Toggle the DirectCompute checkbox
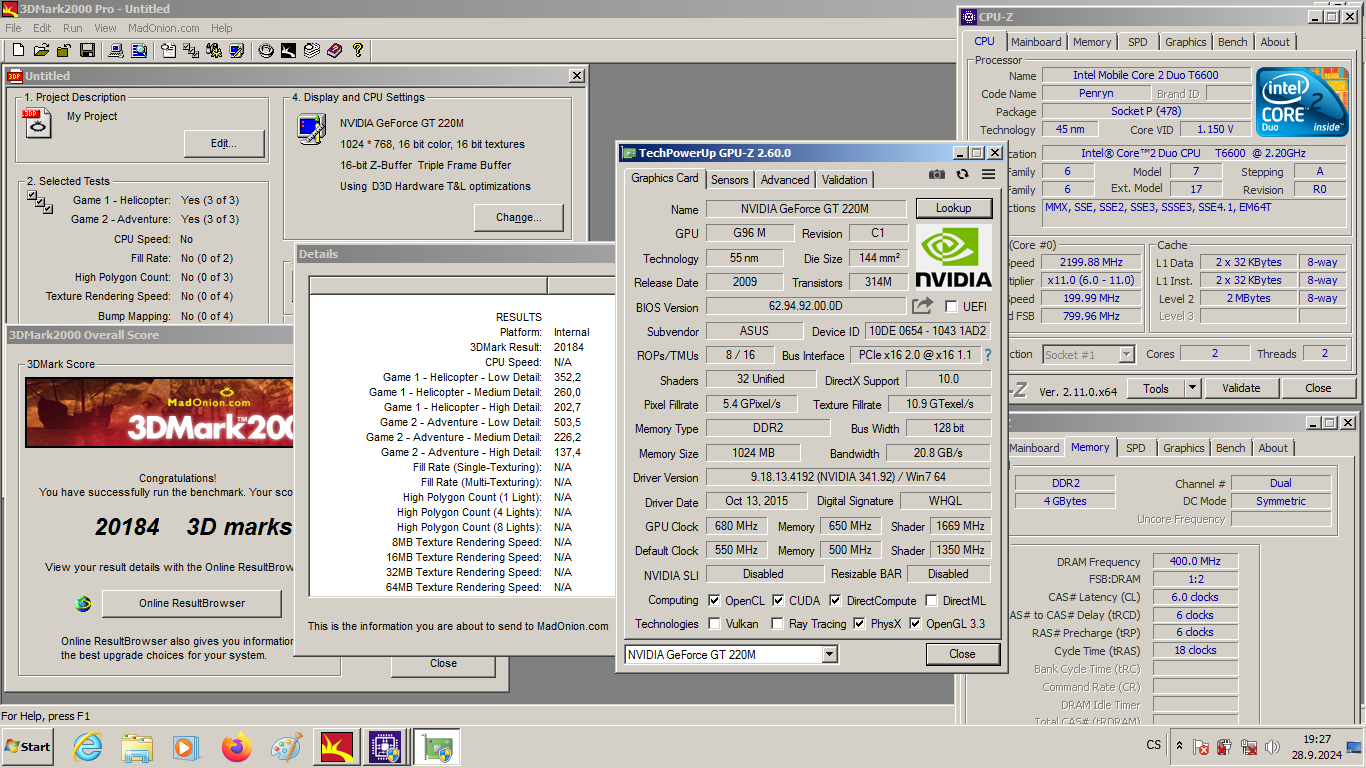Viewport: 1366px width, 768px height. tap(836, 601)
